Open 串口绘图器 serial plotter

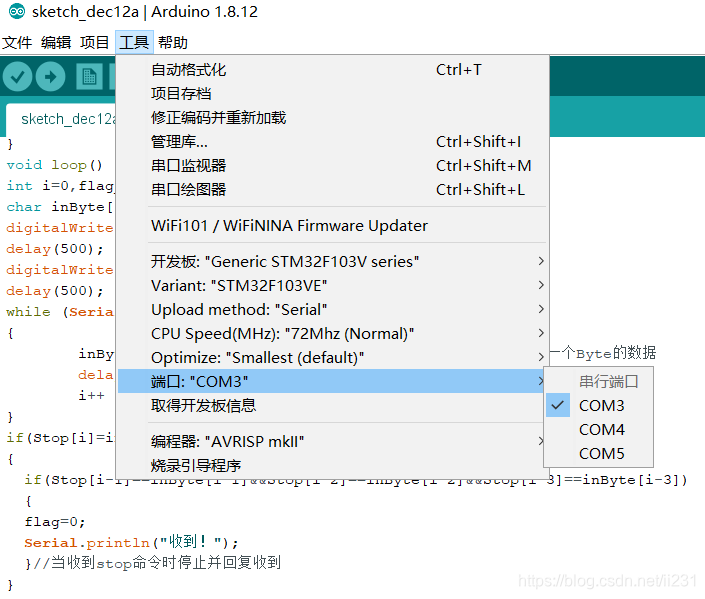[332, 190]
